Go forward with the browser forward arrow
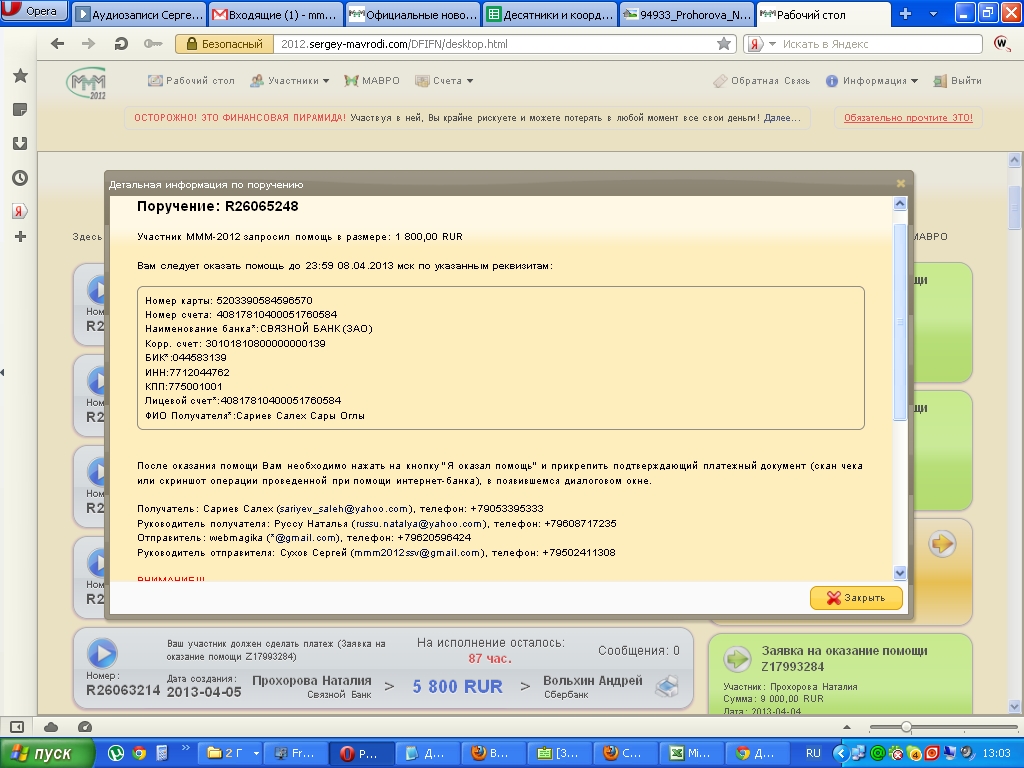The image size is (1024, 768). pos(88,44)
